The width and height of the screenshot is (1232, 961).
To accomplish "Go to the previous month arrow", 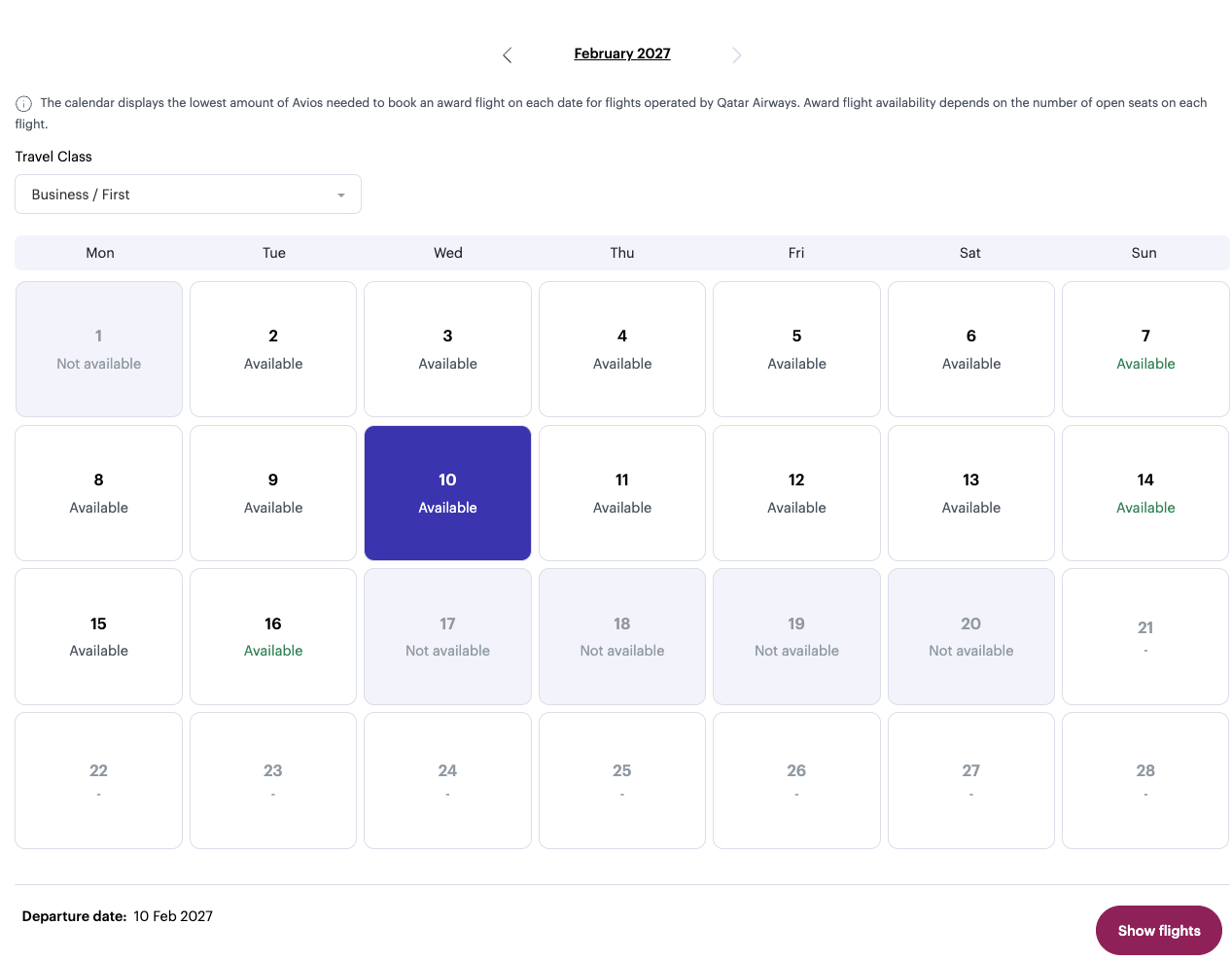I will [x=507, y=55].
